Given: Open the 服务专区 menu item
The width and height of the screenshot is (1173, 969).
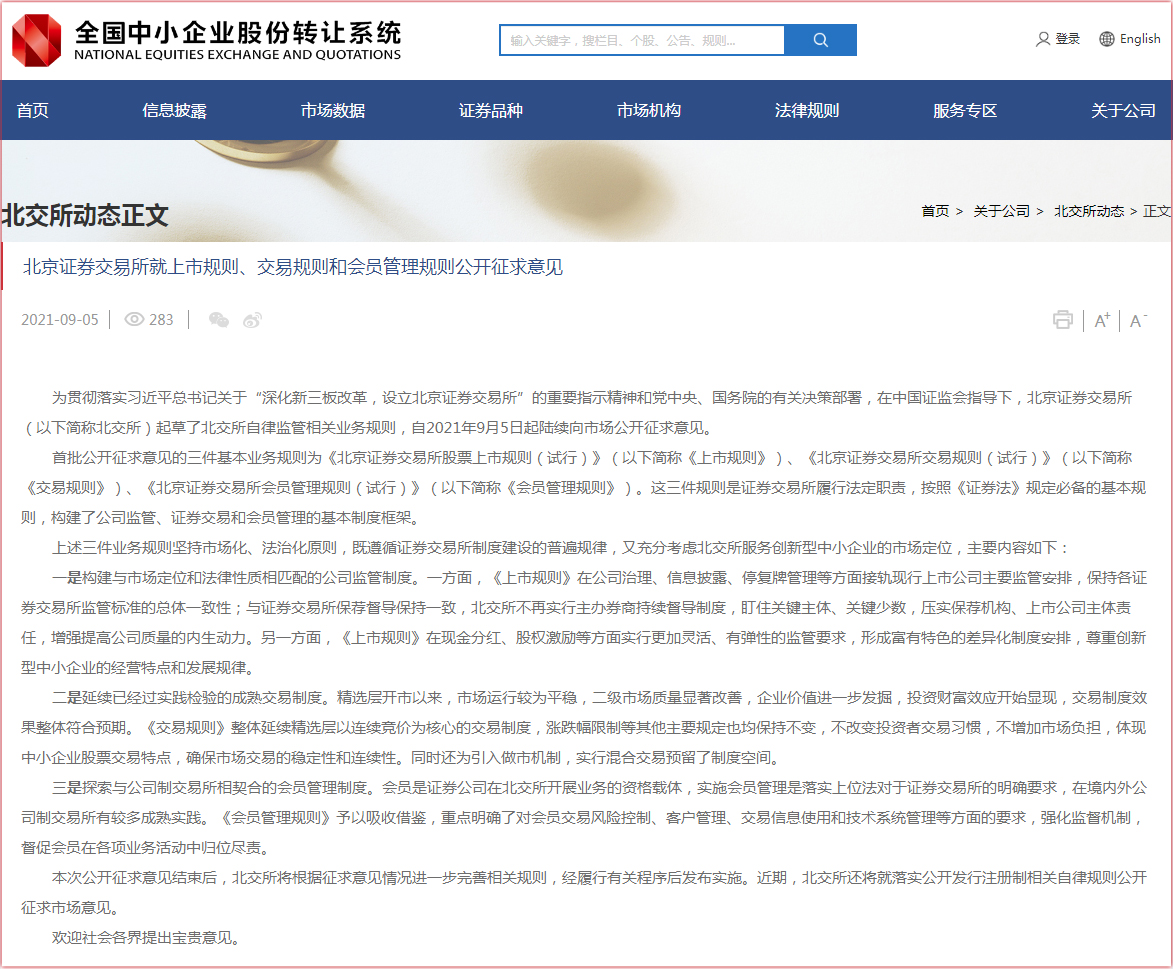Looking at the screenshot, I should pyautogui.click(x=964, y=111).
